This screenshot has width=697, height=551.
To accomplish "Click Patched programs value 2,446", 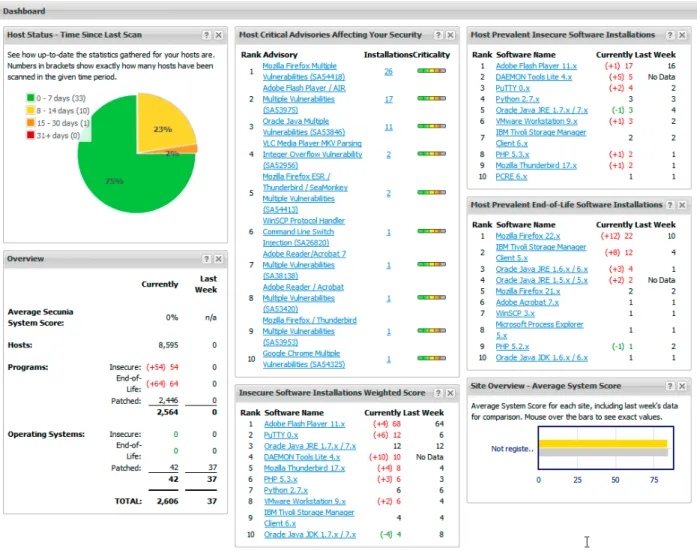I will 168,400.
